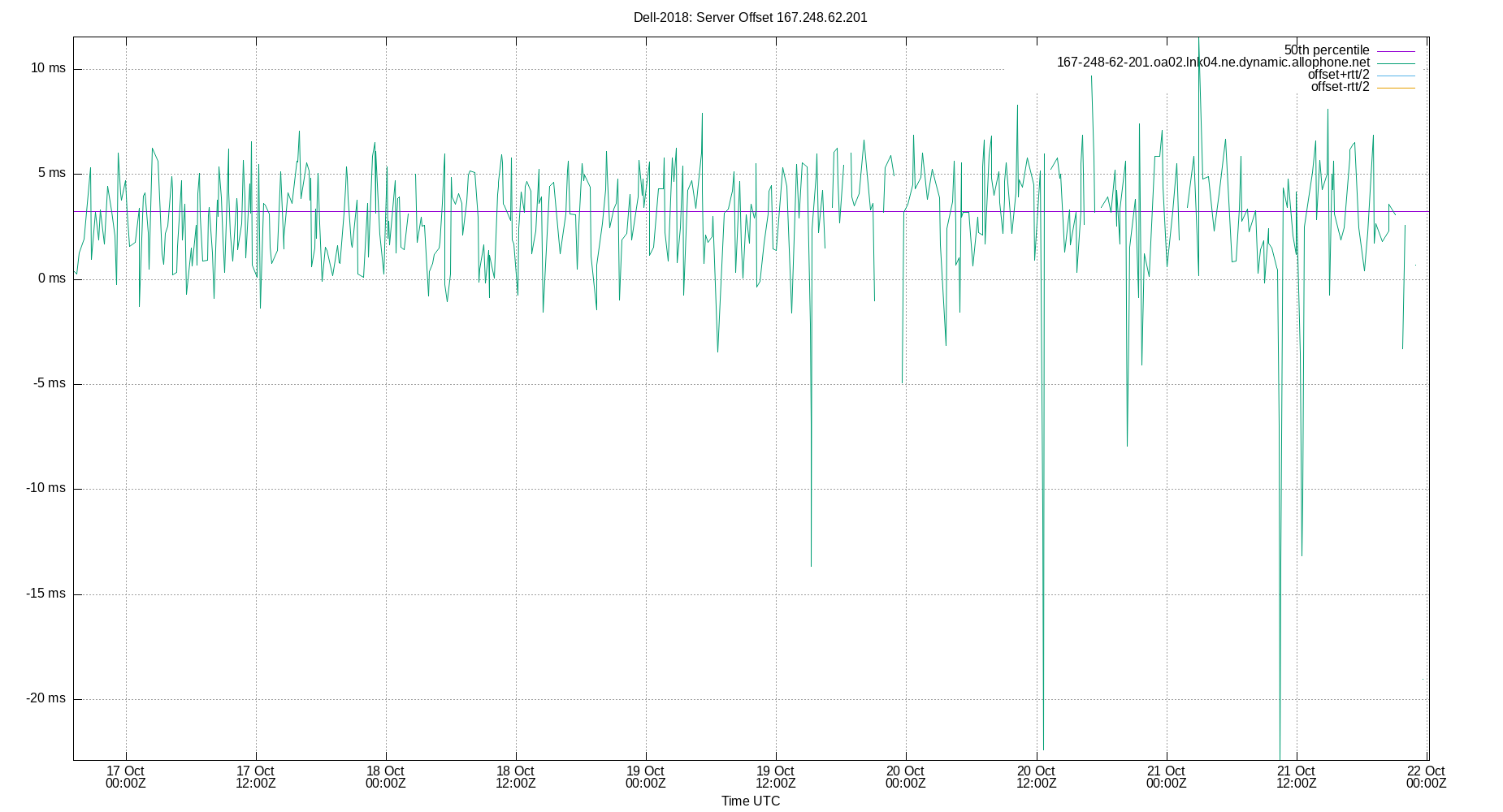Click the orange offset-rtt/2 legend line sample
This screenshot has width=1503, height=812.
coord(1396,88)
